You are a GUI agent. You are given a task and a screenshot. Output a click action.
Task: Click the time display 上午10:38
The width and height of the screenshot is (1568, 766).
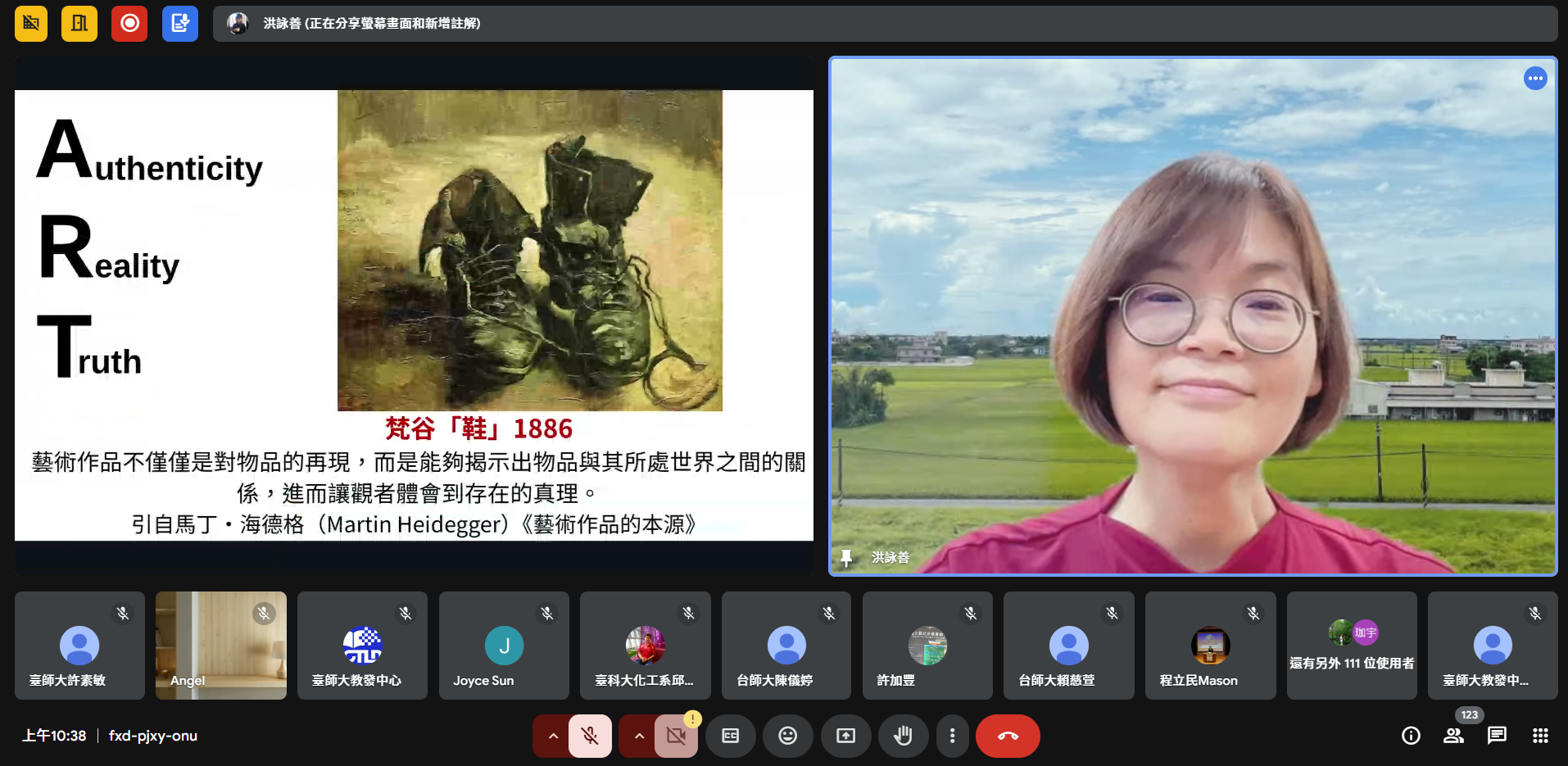[54, 736]
